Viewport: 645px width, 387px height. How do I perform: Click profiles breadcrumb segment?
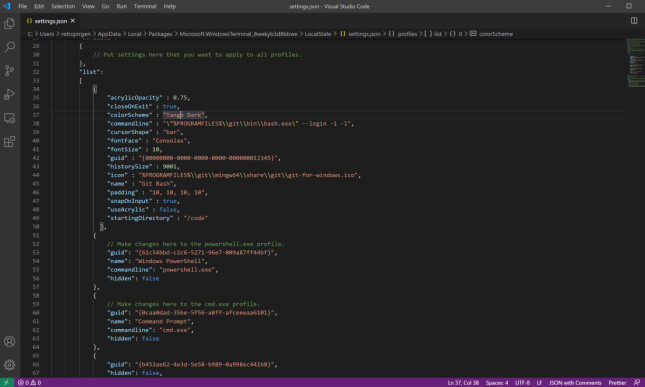click(x=403, y=34)
